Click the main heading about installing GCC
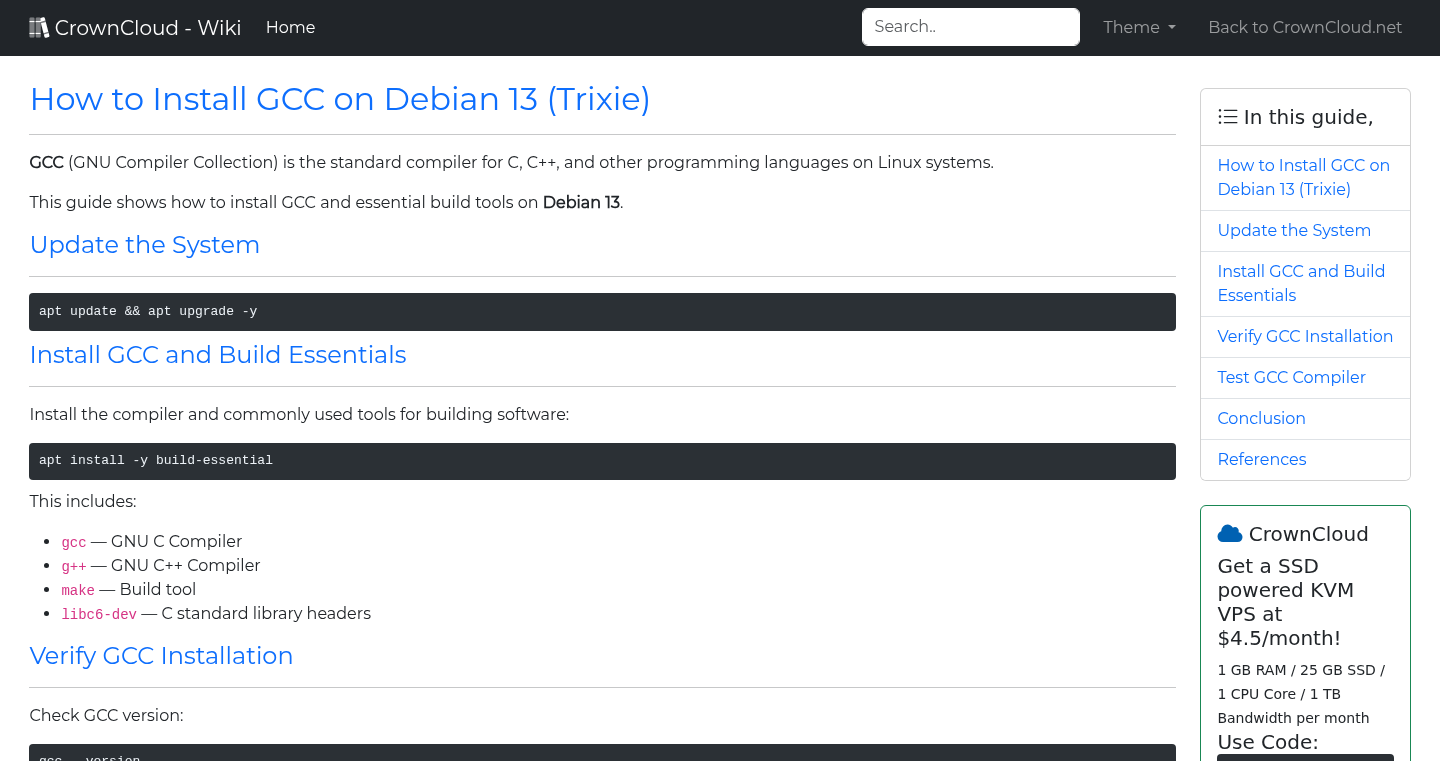 [x=339, y=99]
